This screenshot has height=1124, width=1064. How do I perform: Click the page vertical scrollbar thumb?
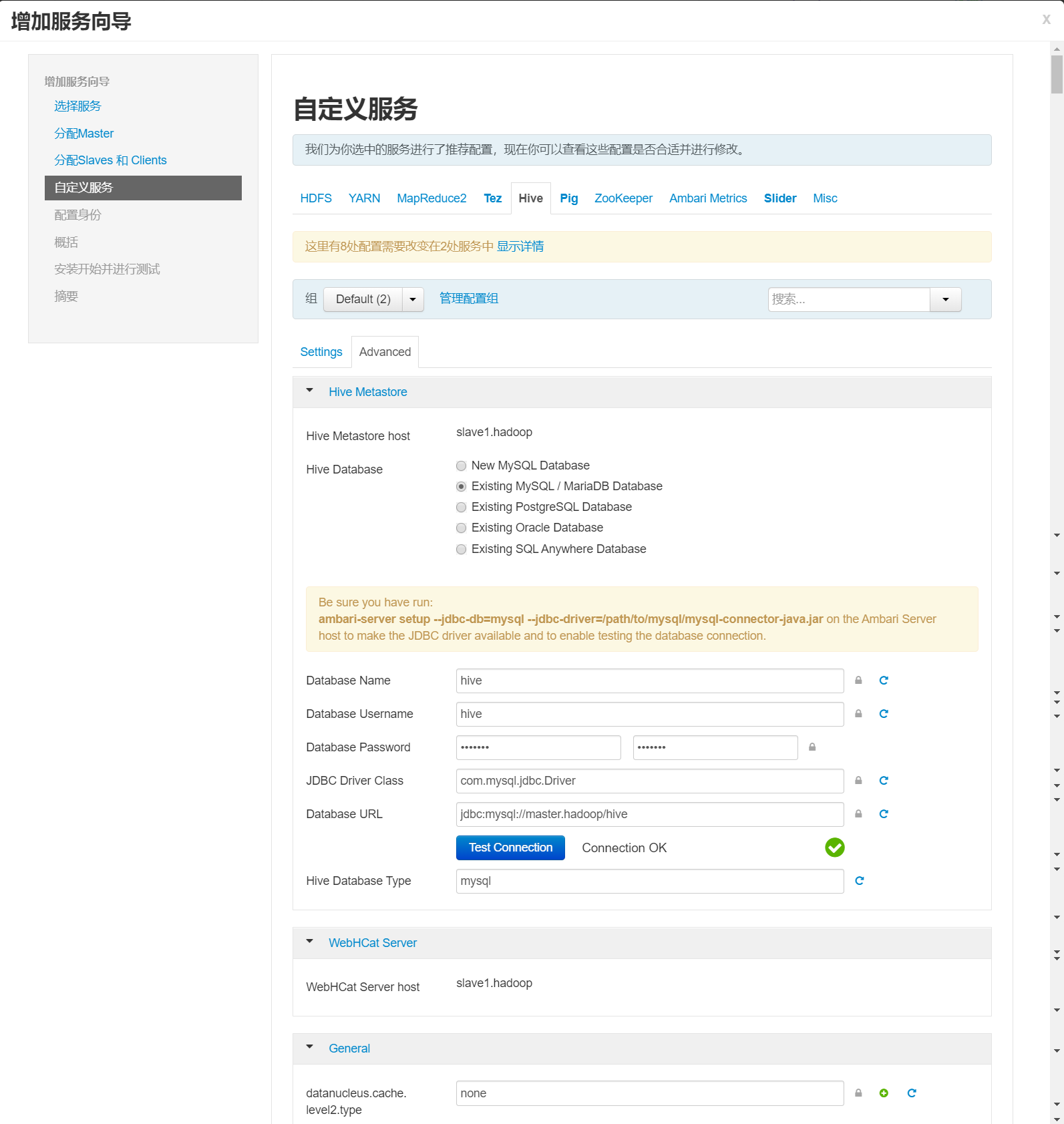[x=1057, y=74]
